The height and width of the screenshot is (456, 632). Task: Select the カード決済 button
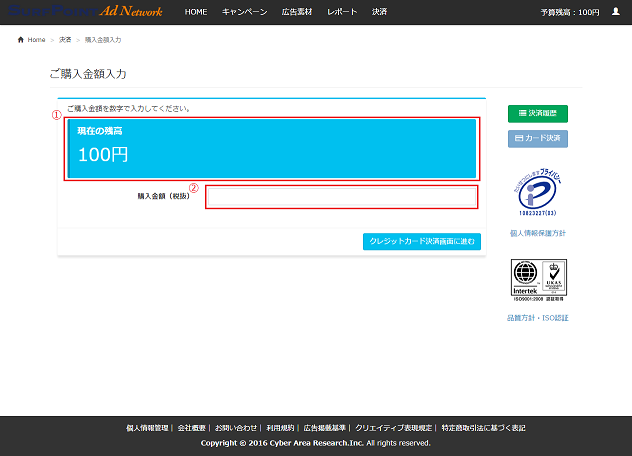pyautogui.click(x=538, y=138)
